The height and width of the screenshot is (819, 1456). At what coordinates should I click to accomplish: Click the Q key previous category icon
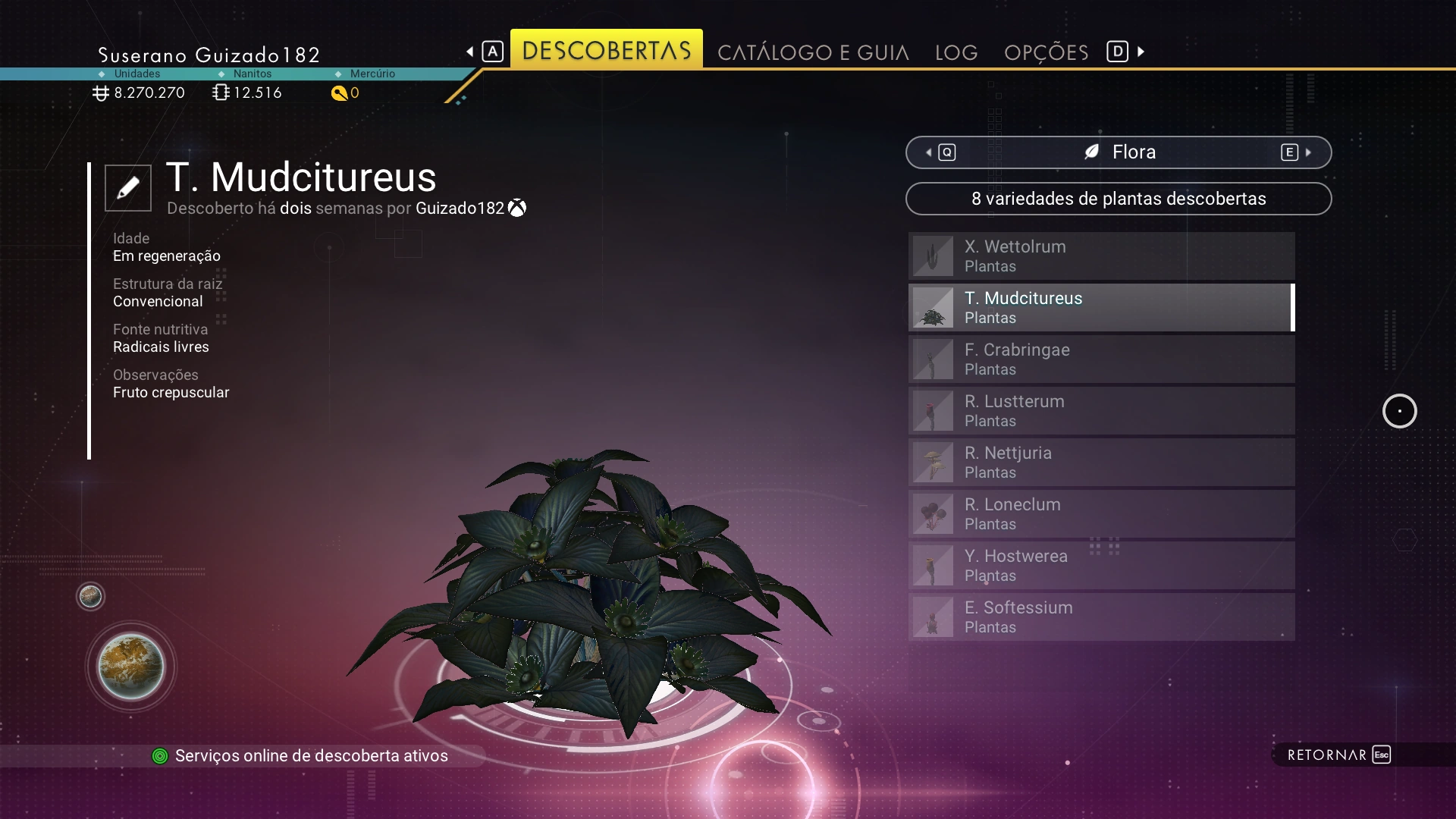click(946, 152)
